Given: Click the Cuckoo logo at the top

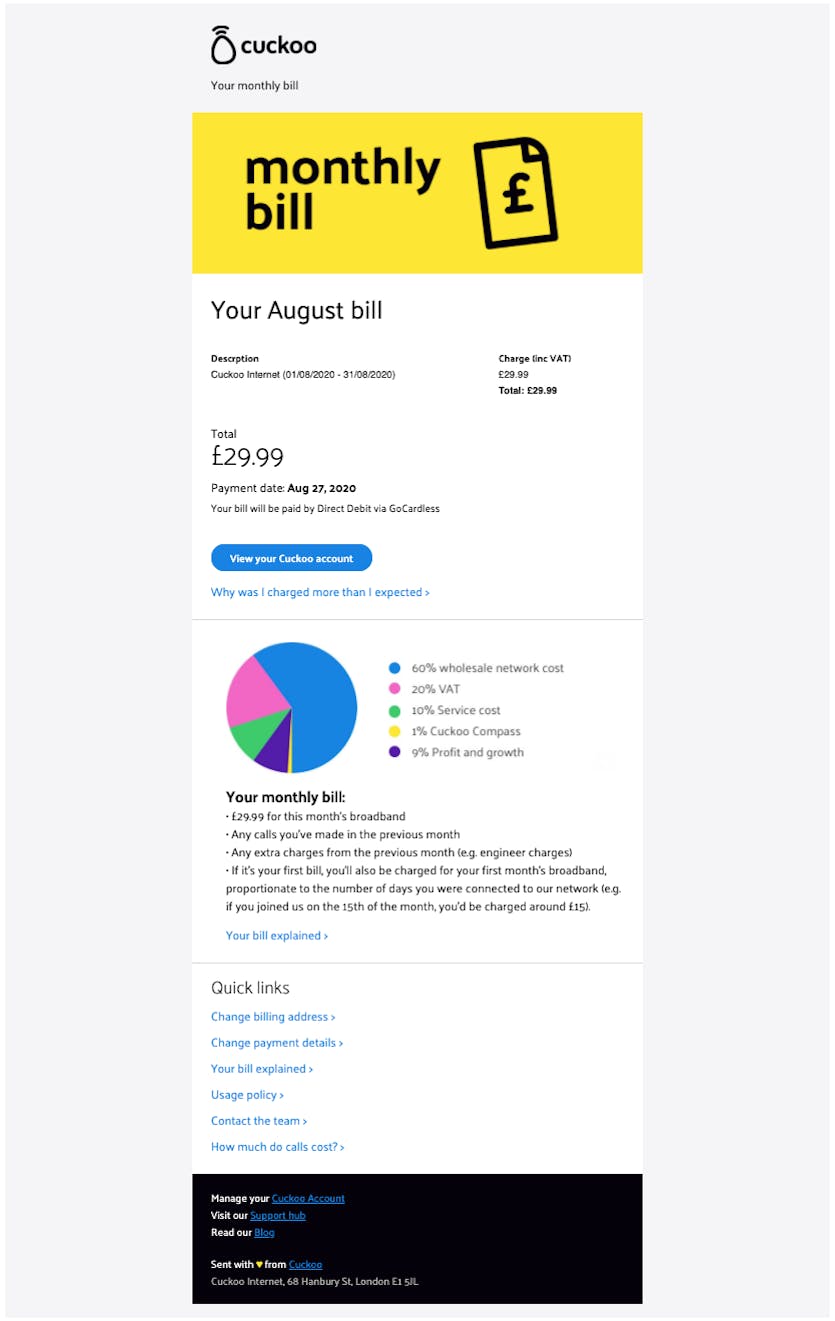Looking at the screenshot, I should point(264,45).
